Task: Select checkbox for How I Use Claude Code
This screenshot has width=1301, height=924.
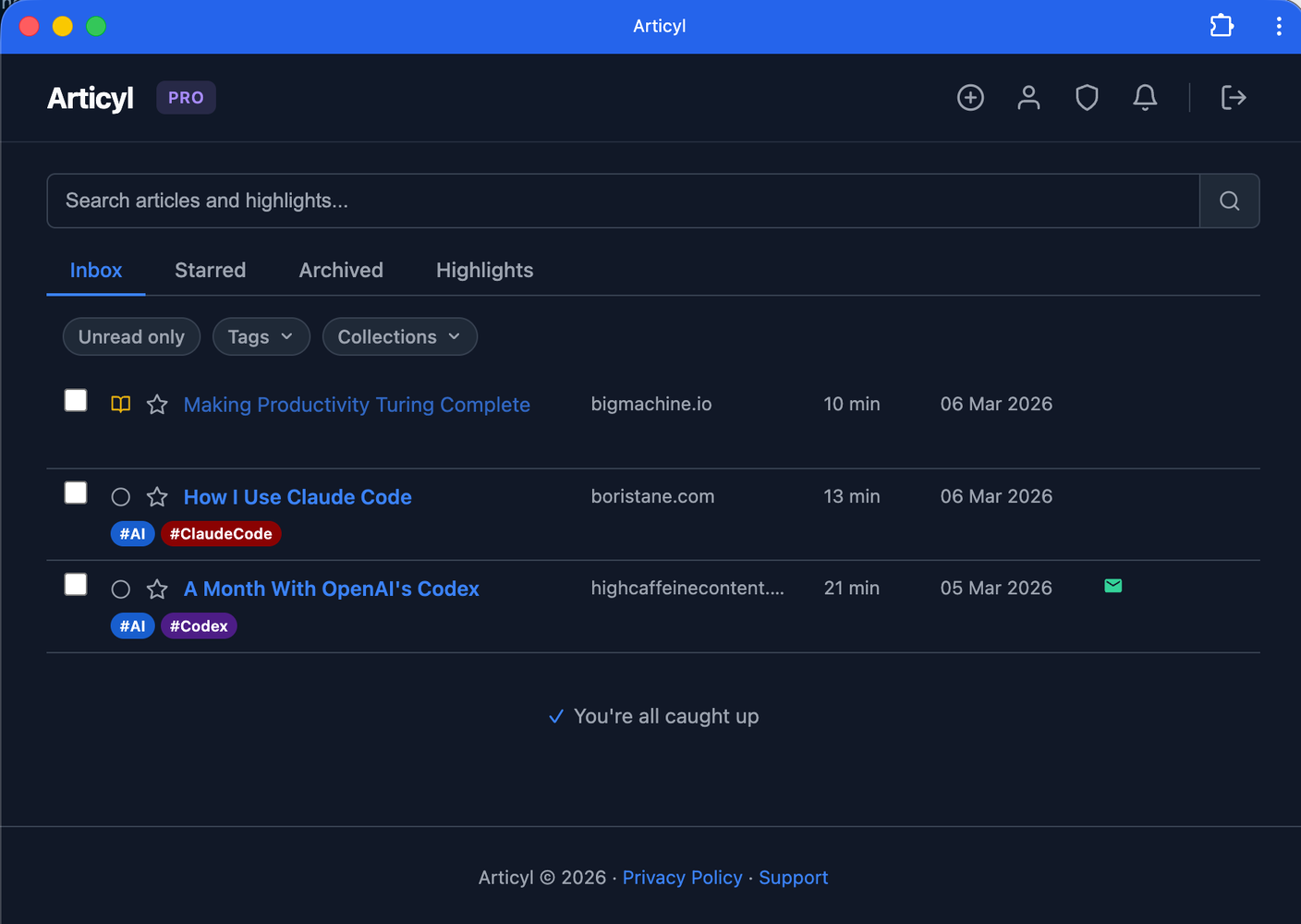Action: (76, 493)
